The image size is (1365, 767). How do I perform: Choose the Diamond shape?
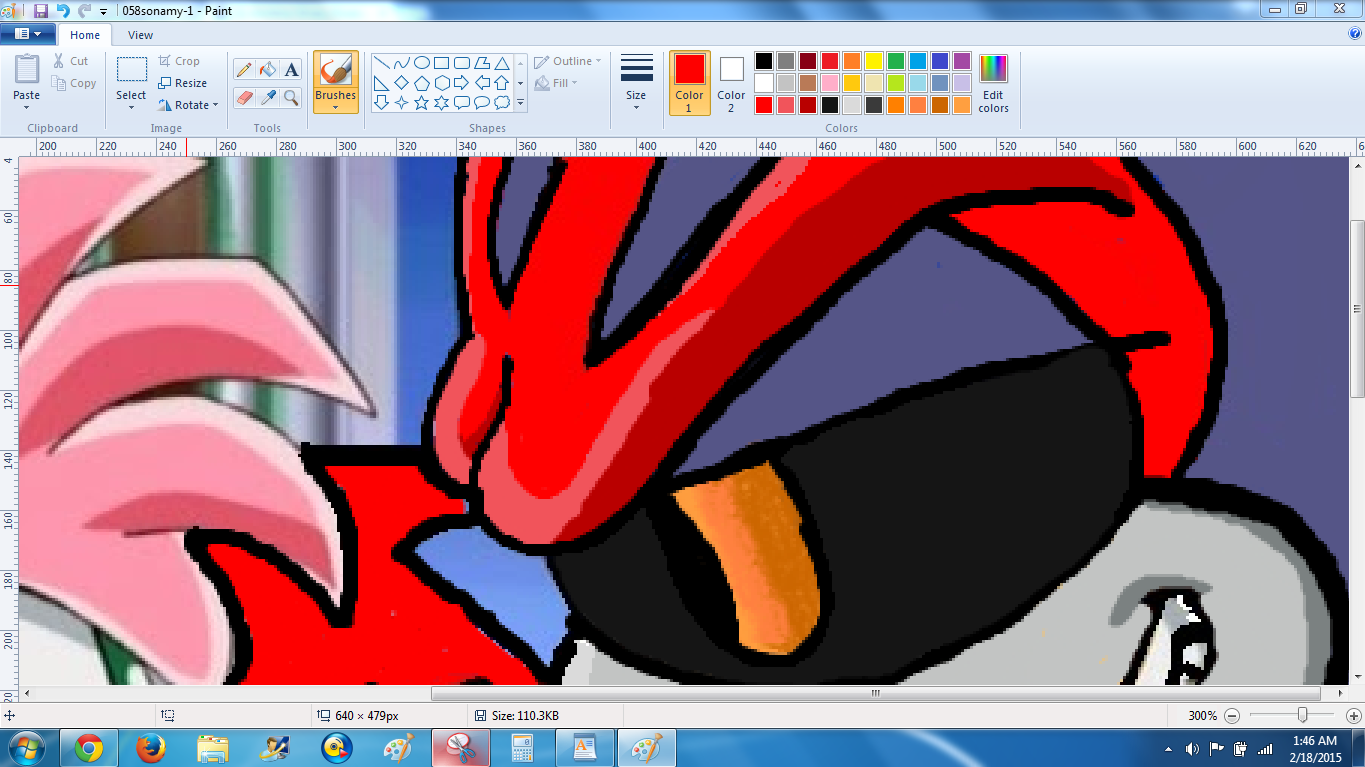pyautogui.click(x=401, y=82)
